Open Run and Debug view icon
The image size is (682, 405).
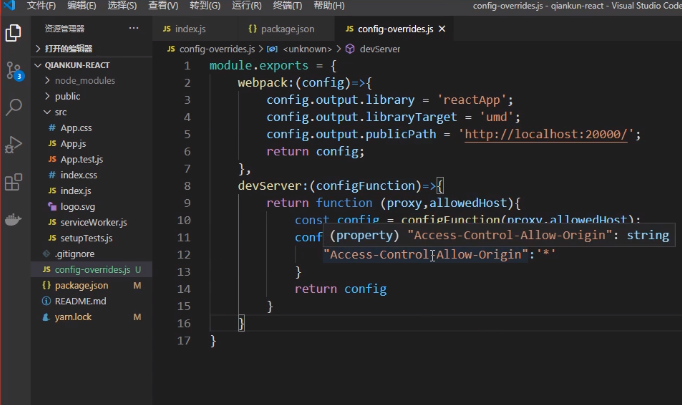coord(13,144)
